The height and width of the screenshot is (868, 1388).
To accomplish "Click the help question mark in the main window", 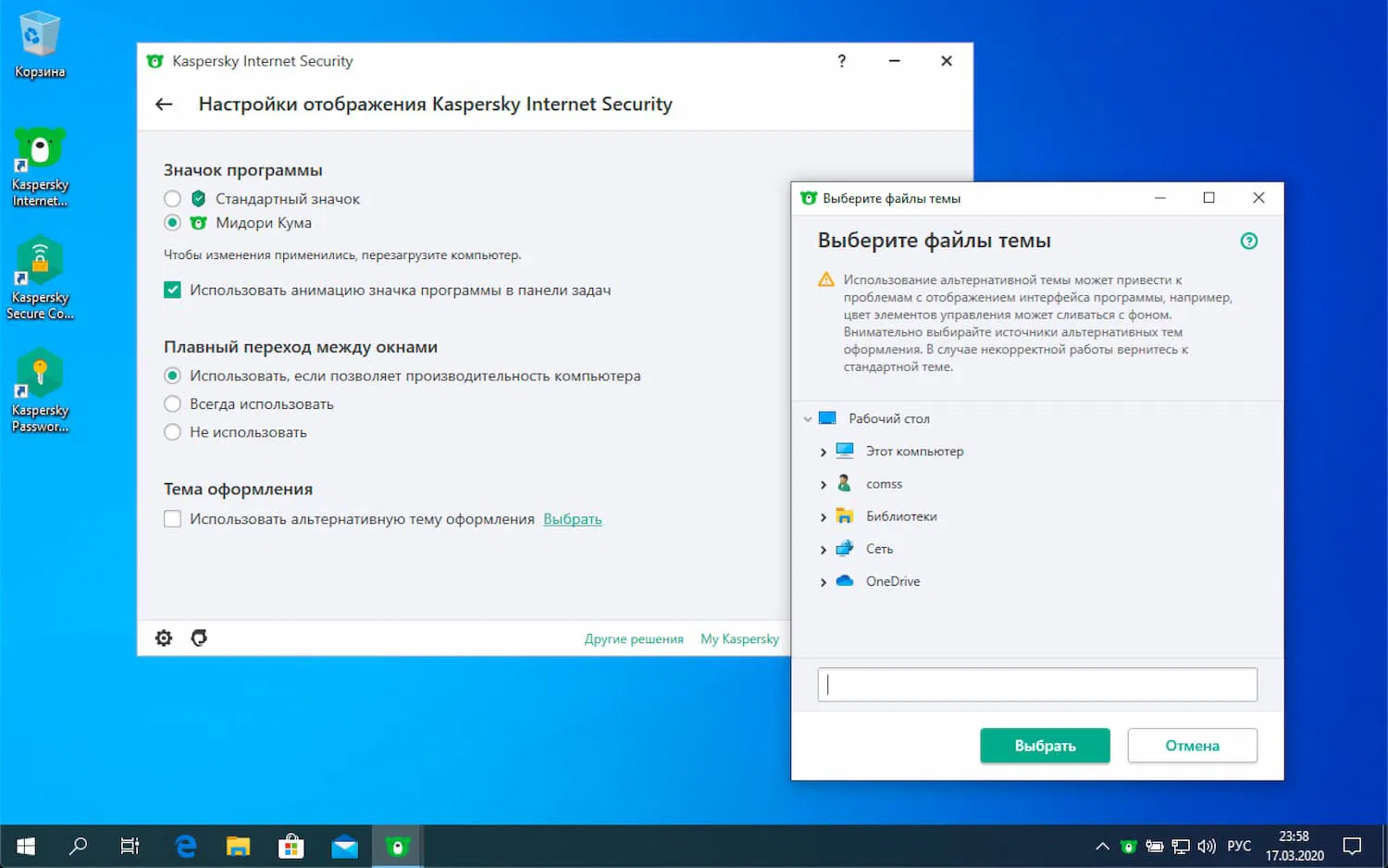I will tap(841, 61).
